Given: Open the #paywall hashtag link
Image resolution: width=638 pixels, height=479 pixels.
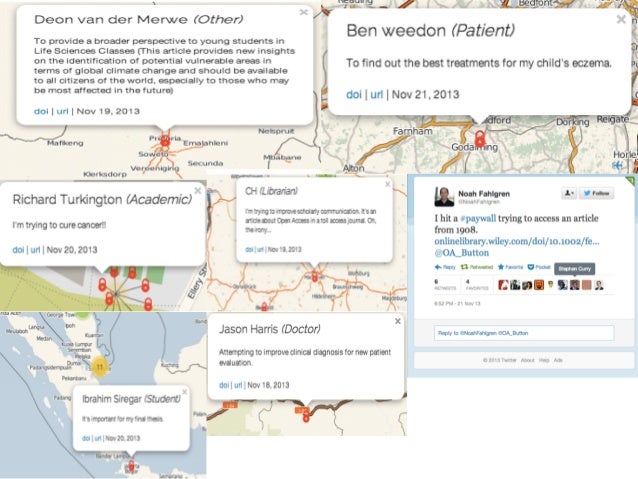Looking at the screenshot, I should point(478,218).
